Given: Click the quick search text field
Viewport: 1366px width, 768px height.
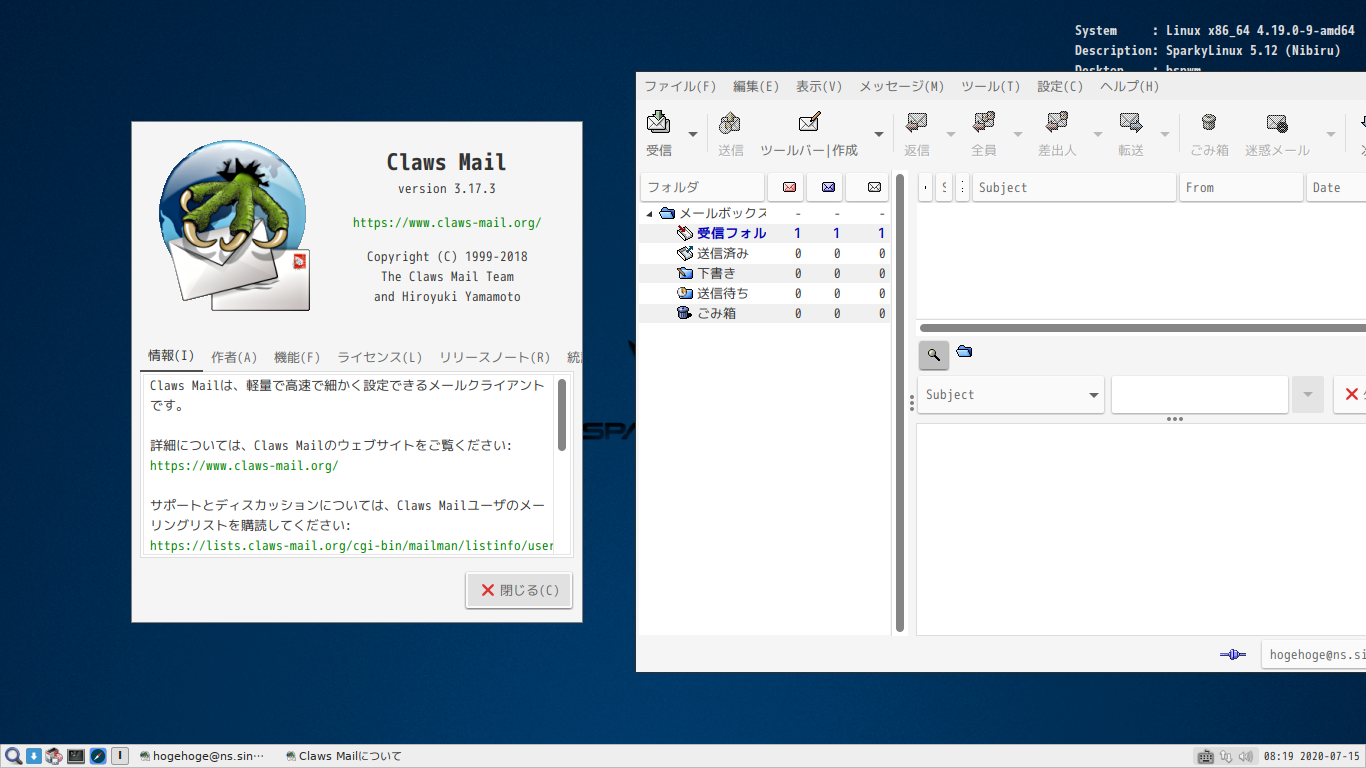Looking at the screenshot, I should pyautogui.click(x=1199, y=395).
